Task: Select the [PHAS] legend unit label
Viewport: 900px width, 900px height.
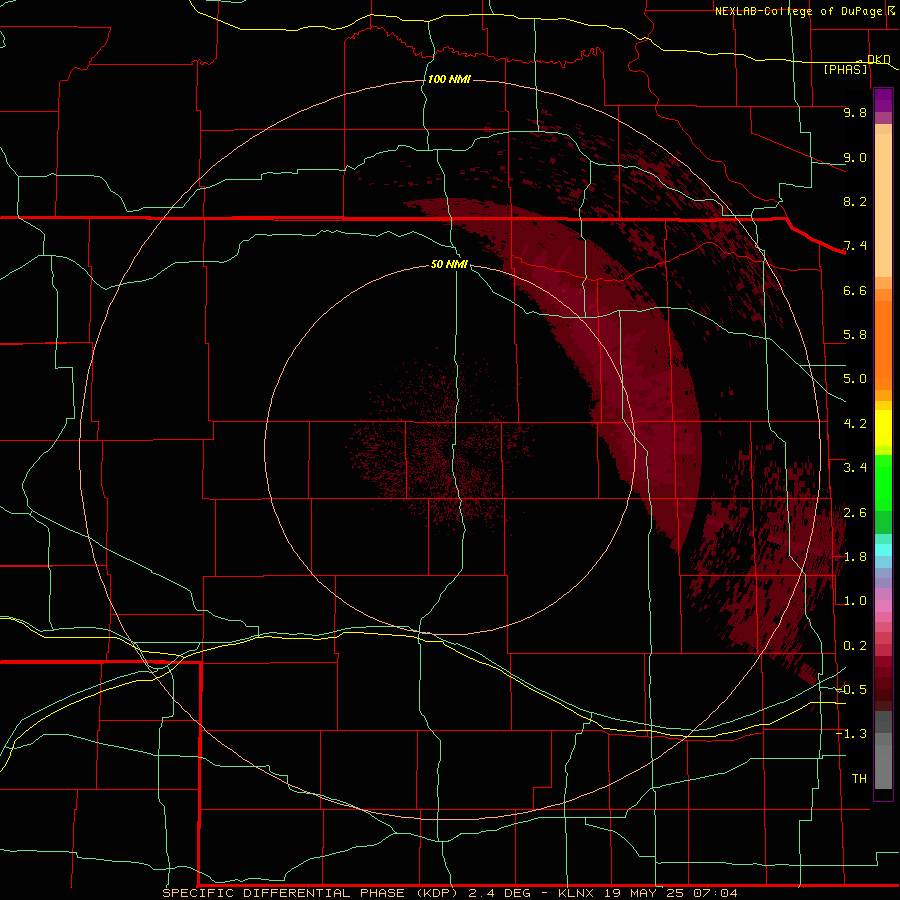Action: (x=845, y=70)
